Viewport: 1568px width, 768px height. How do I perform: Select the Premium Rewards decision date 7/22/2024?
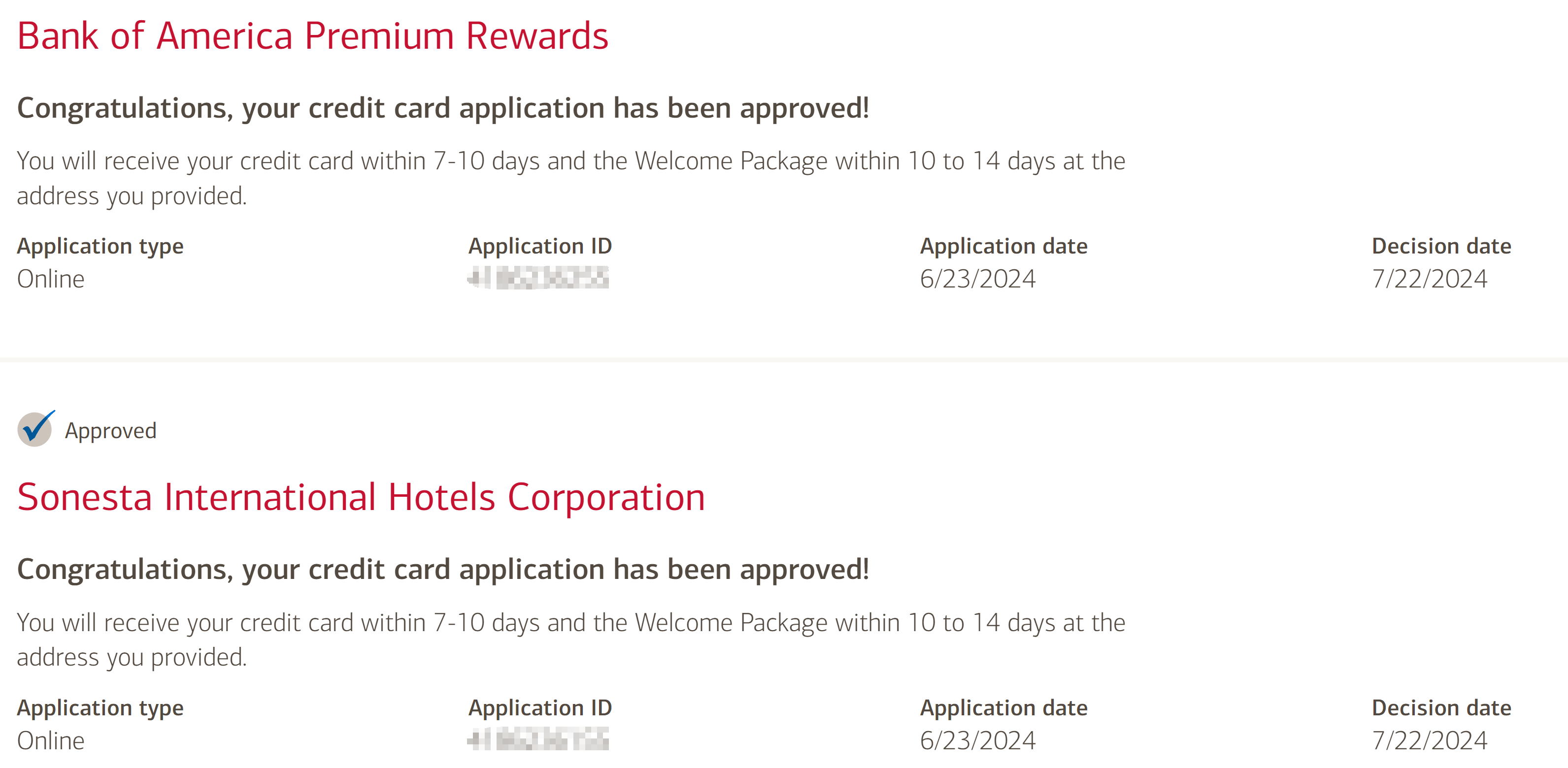(1429, 279)
